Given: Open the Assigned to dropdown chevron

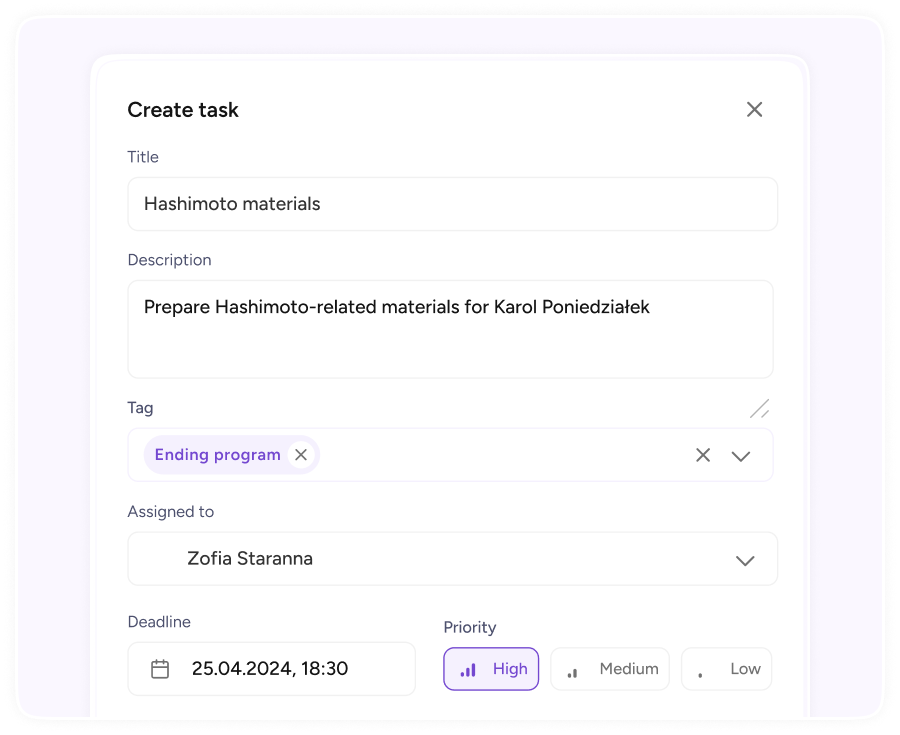Looking at the screenshot, I should [x=745, y=561].
